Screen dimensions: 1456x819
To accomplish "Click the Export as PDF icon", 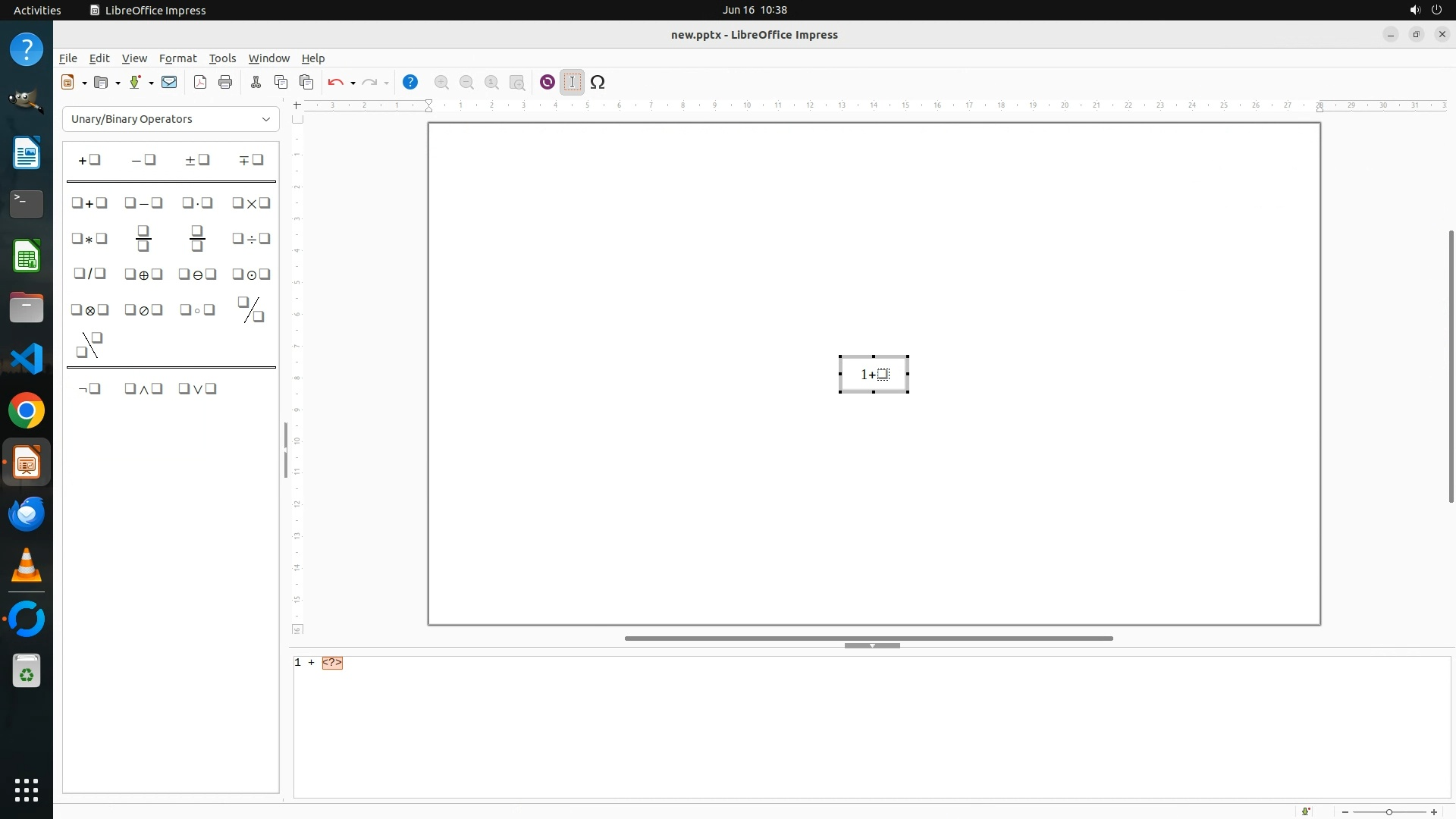I will click(x=200, y=82).
